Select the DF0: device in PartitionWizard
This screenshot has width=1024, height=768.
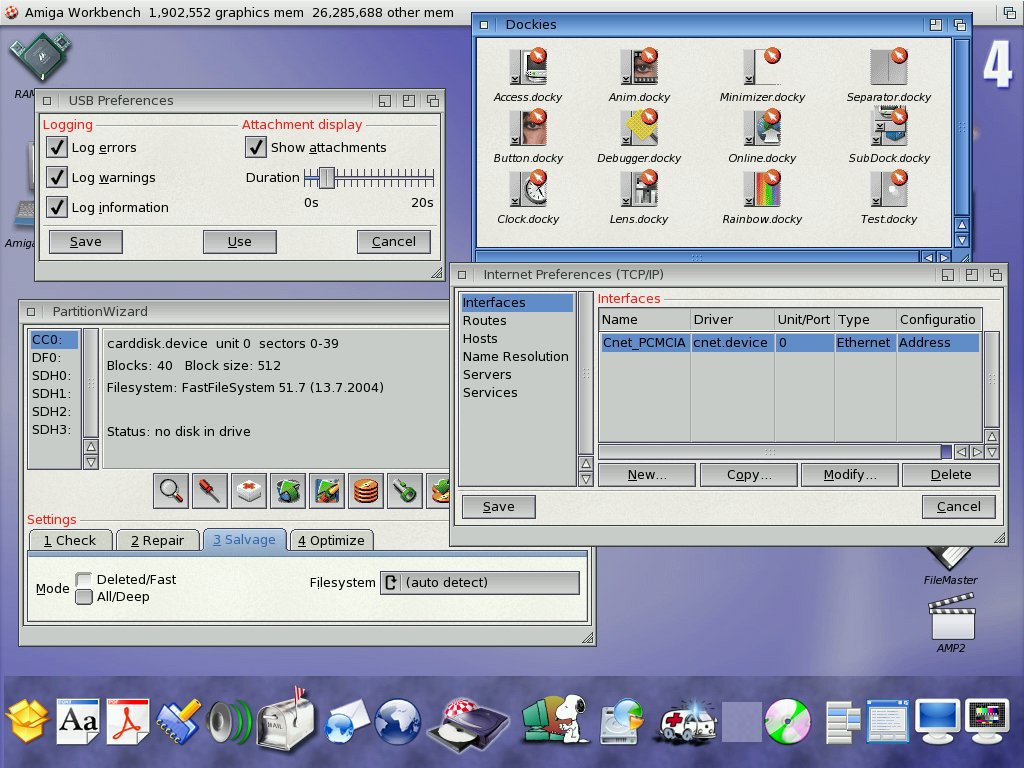point(47,357)
